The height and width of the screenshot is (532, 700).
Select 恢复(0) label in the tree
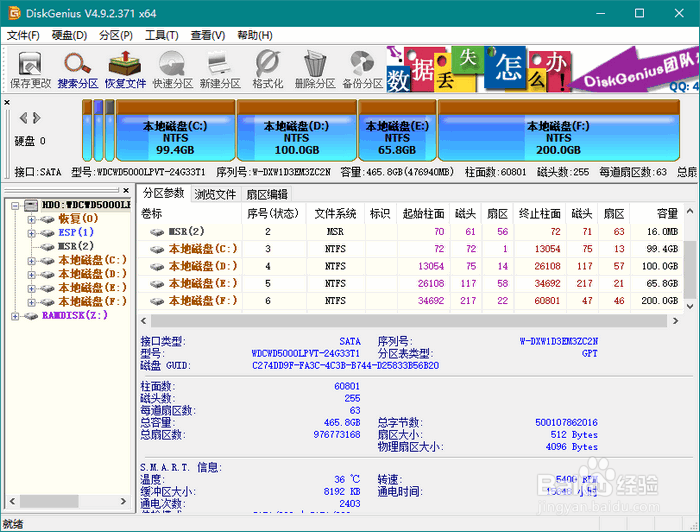point(78,219)
